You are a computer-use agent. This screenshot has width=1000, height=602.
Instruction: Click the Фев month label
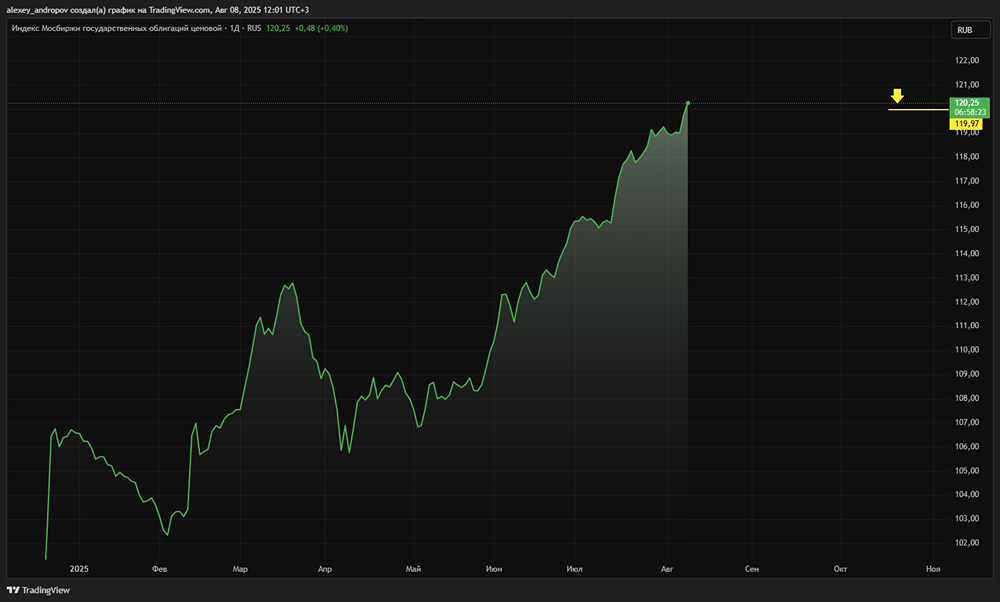click(159, 569)
